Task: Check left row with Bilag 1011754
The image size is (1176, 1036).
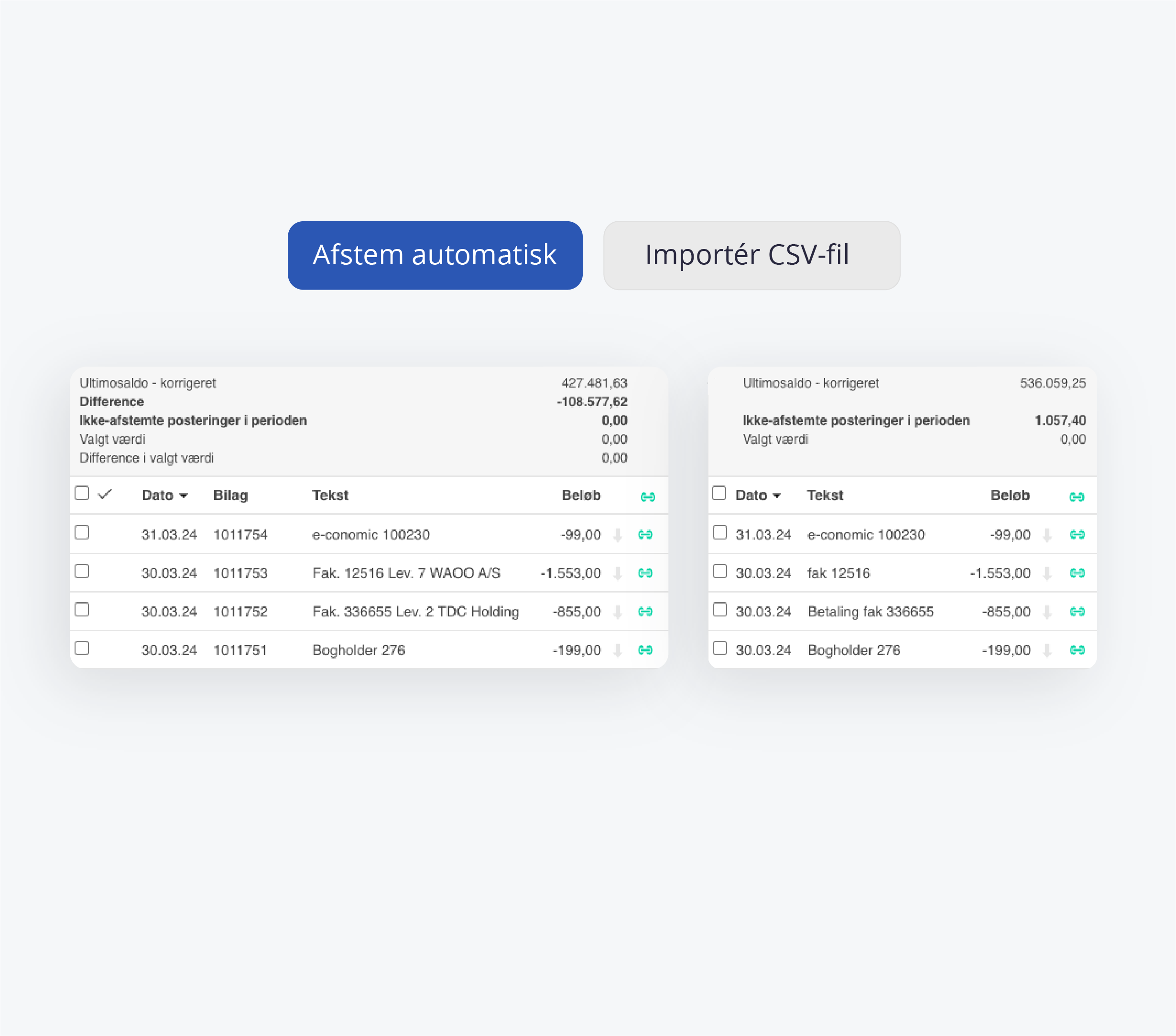Action: 82,533
